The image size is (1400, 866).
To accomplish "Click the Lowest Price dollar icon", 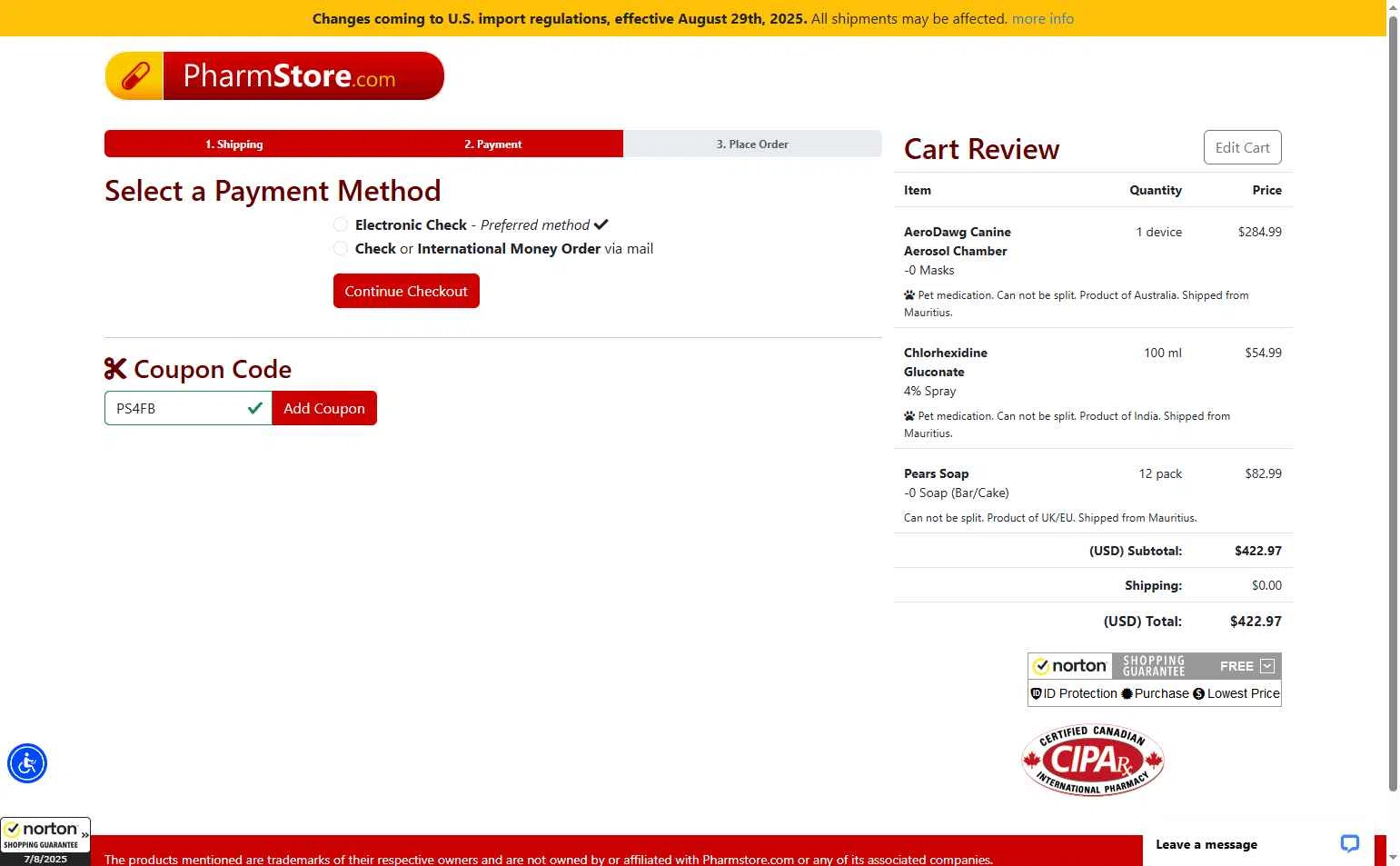I will pos(1198,693).
